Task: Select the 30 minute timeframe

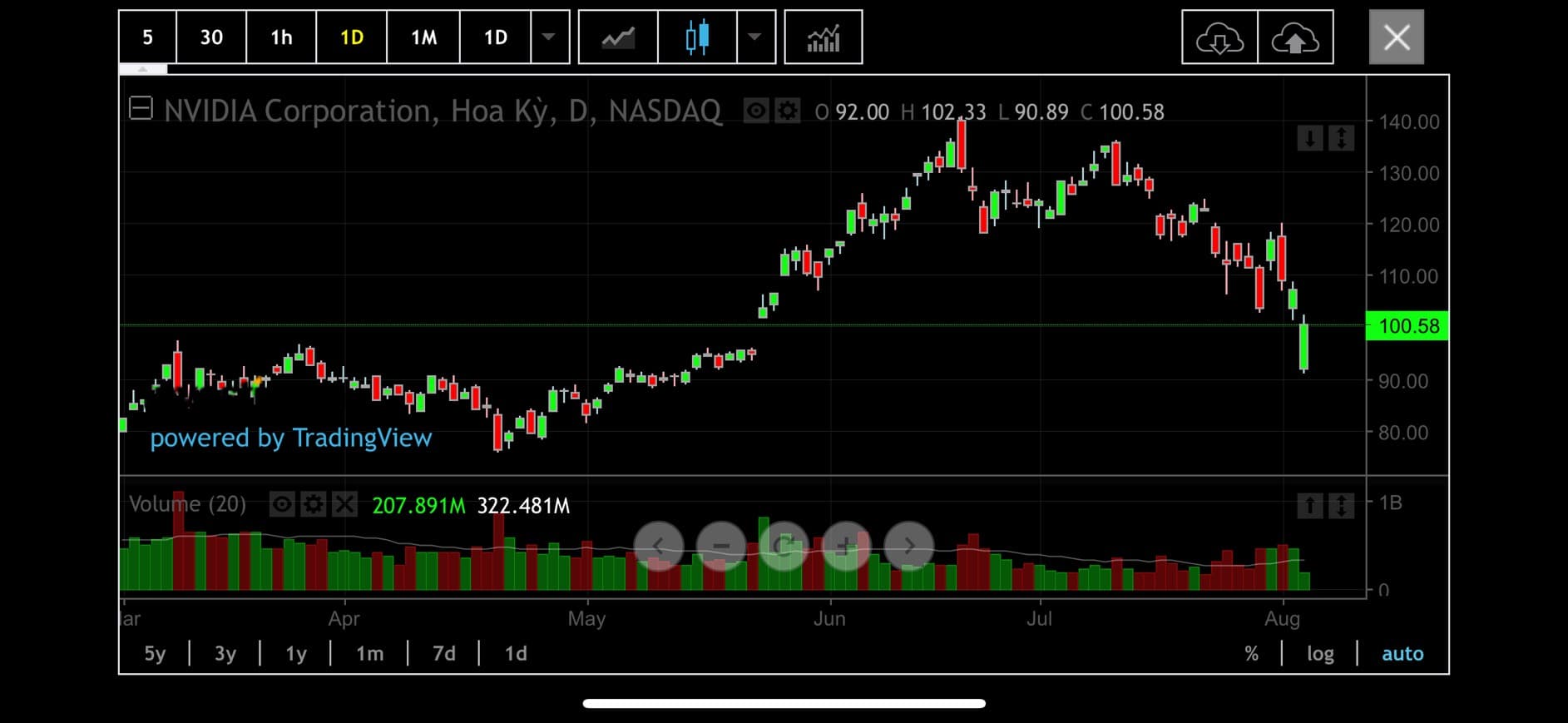Action: (x=211, y=37)
